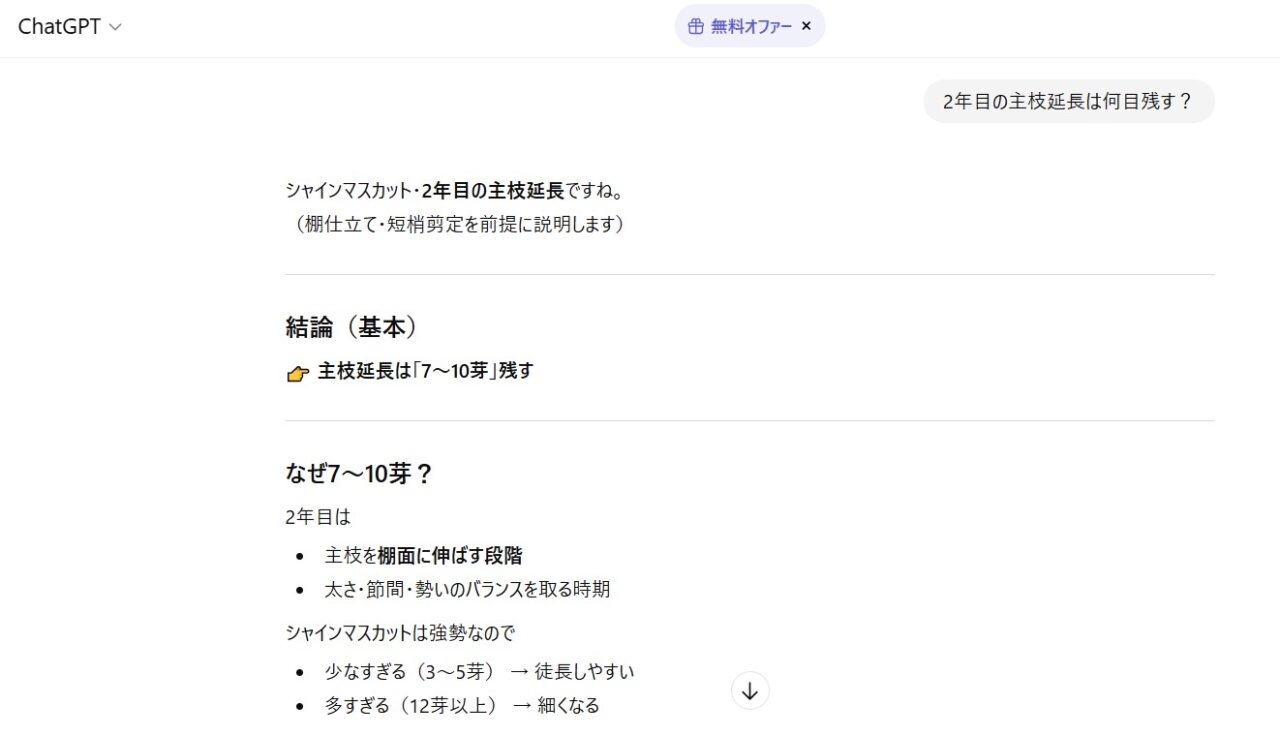Open the ChatGPT model selector dropdown
1280x736 pixels.
pos(69,27)
